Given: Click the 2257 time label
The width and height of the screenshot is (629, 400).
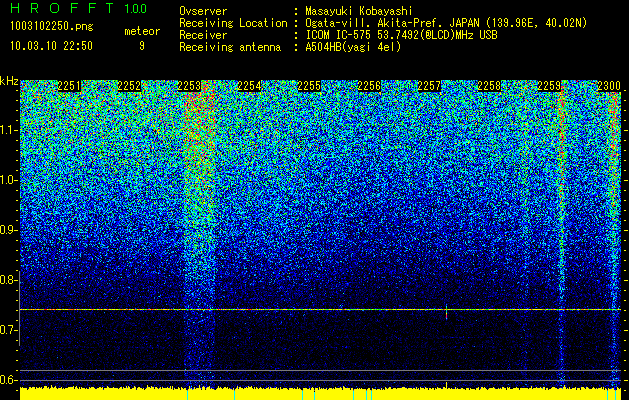Looking at the screenshot, I should (429, 86).
